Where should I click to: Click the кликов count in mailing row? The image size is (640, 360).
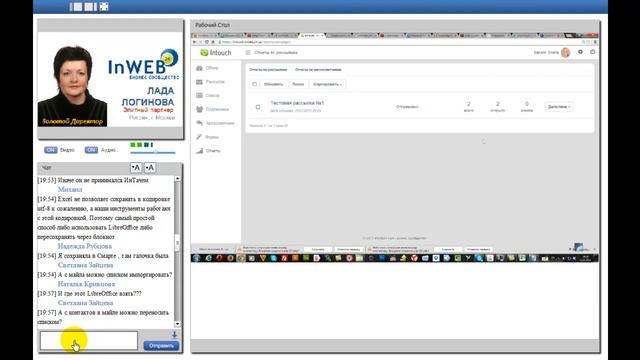click(x=527, y=107)
